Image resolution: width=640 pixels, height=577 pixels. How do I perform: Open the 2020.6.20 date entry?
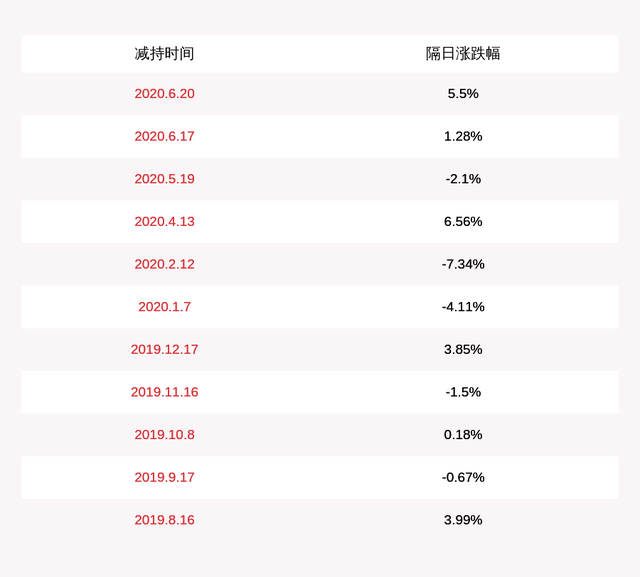tap(164, 93)
